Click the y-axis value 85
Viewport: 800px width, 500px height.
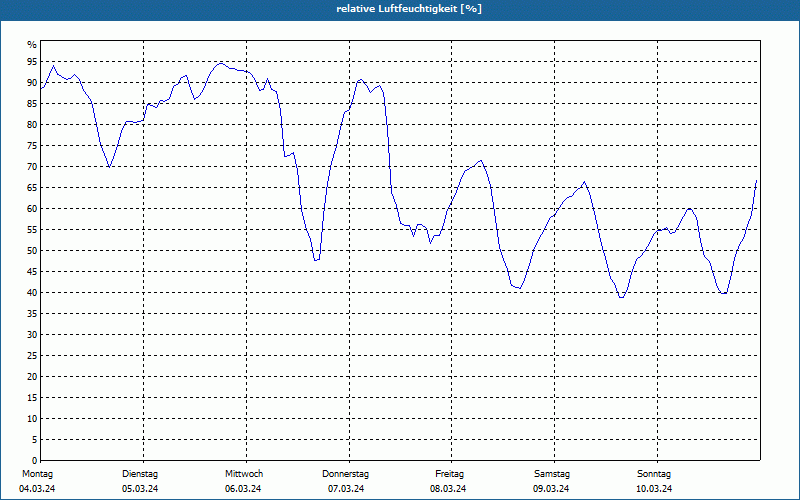point(32,104)
